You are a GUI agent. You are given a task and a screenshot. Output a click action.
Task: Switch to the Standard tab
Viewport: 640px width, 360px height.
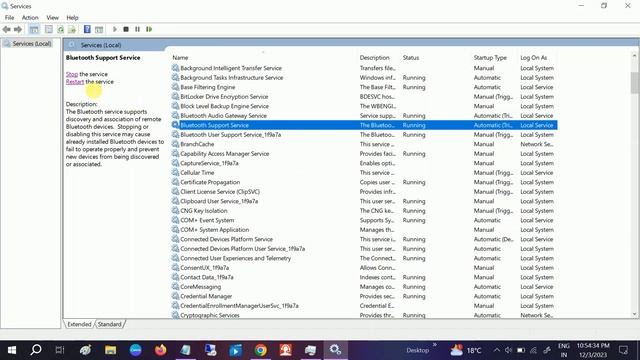tap(109, 324)
